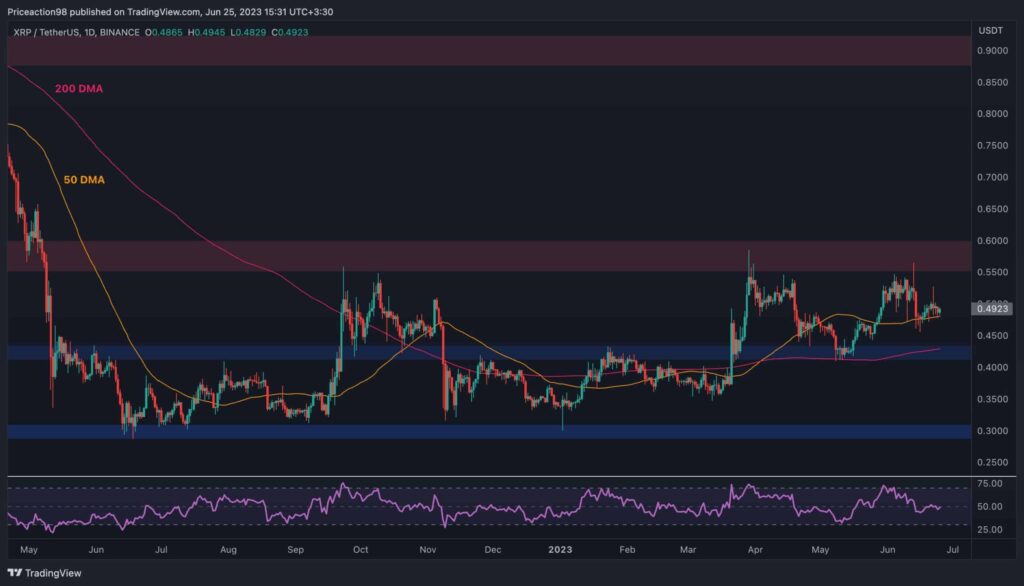Click the May label at timeline start
The height and width of the screenshot is (586, 1024).
29,549
